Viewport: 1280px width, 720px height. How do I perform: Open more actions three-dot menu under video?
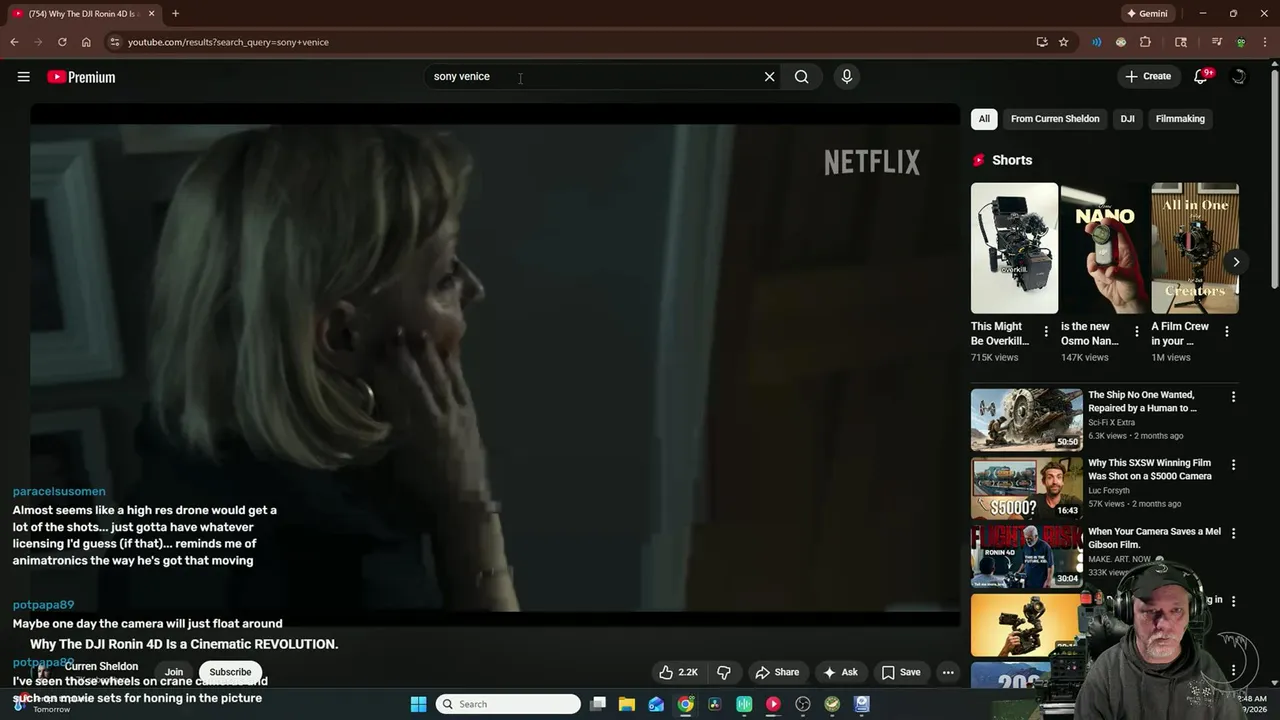tap(948, 672)
